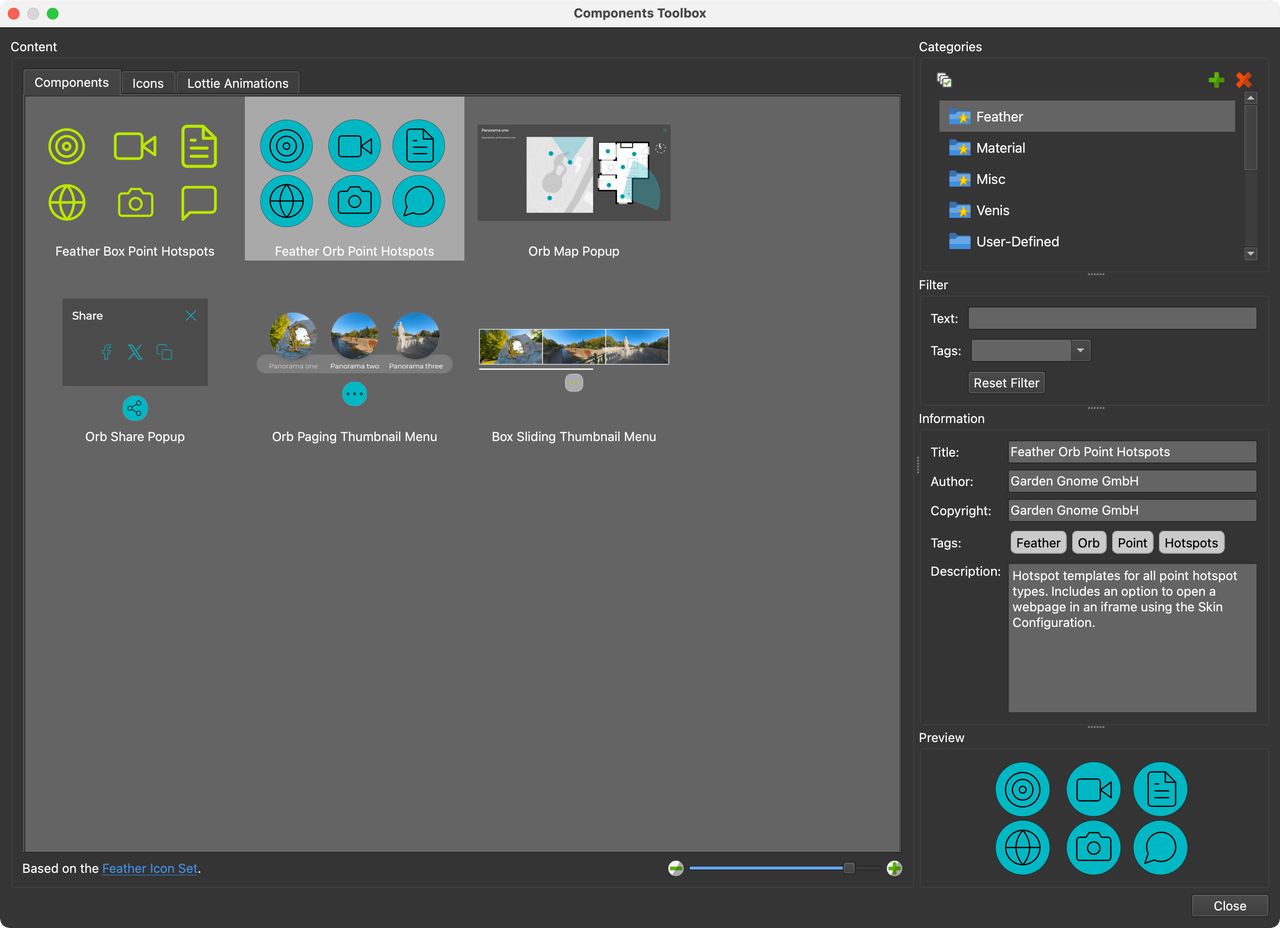The width and height of the screenshot is (1280, 928).
Task: Click in the Text filter field
Action: coord(1112,318)
